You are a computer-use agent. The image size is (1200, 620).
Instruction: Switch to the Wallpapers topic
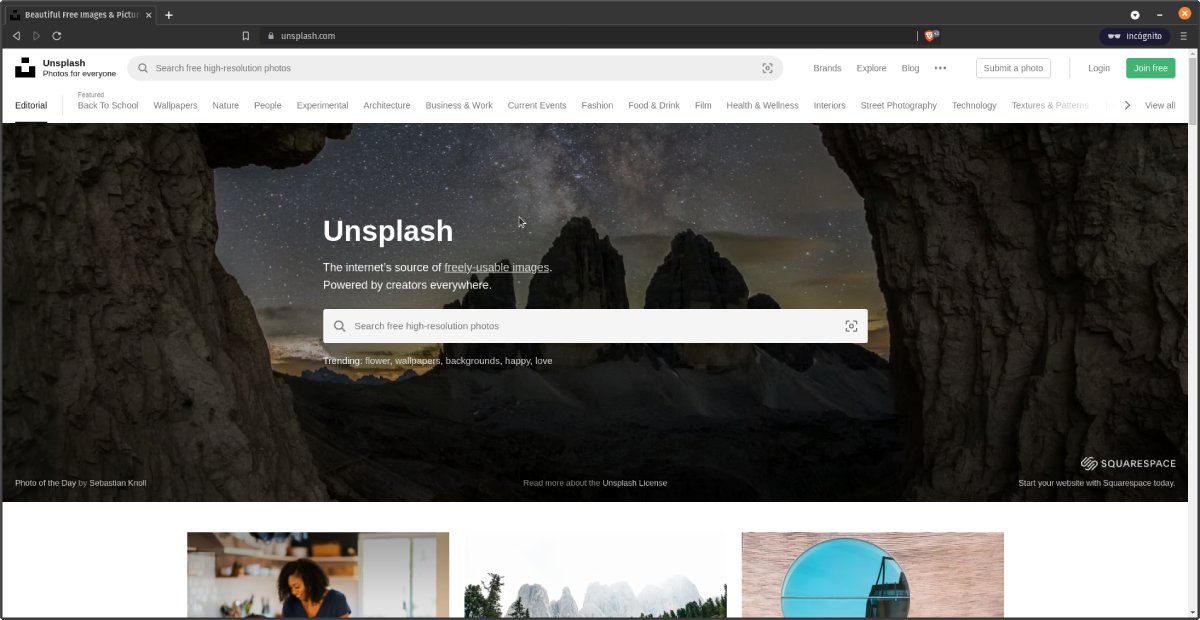click(175, 105)
